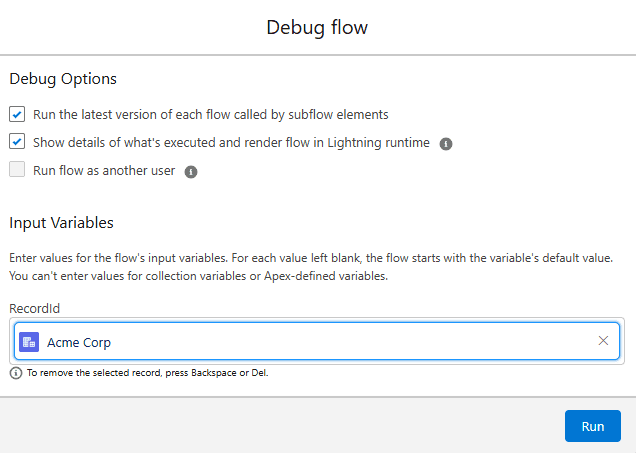Viewport: 636px width, 453px height.
Task: Toggle the run latest version checkbox
Action: pos(17,114)
